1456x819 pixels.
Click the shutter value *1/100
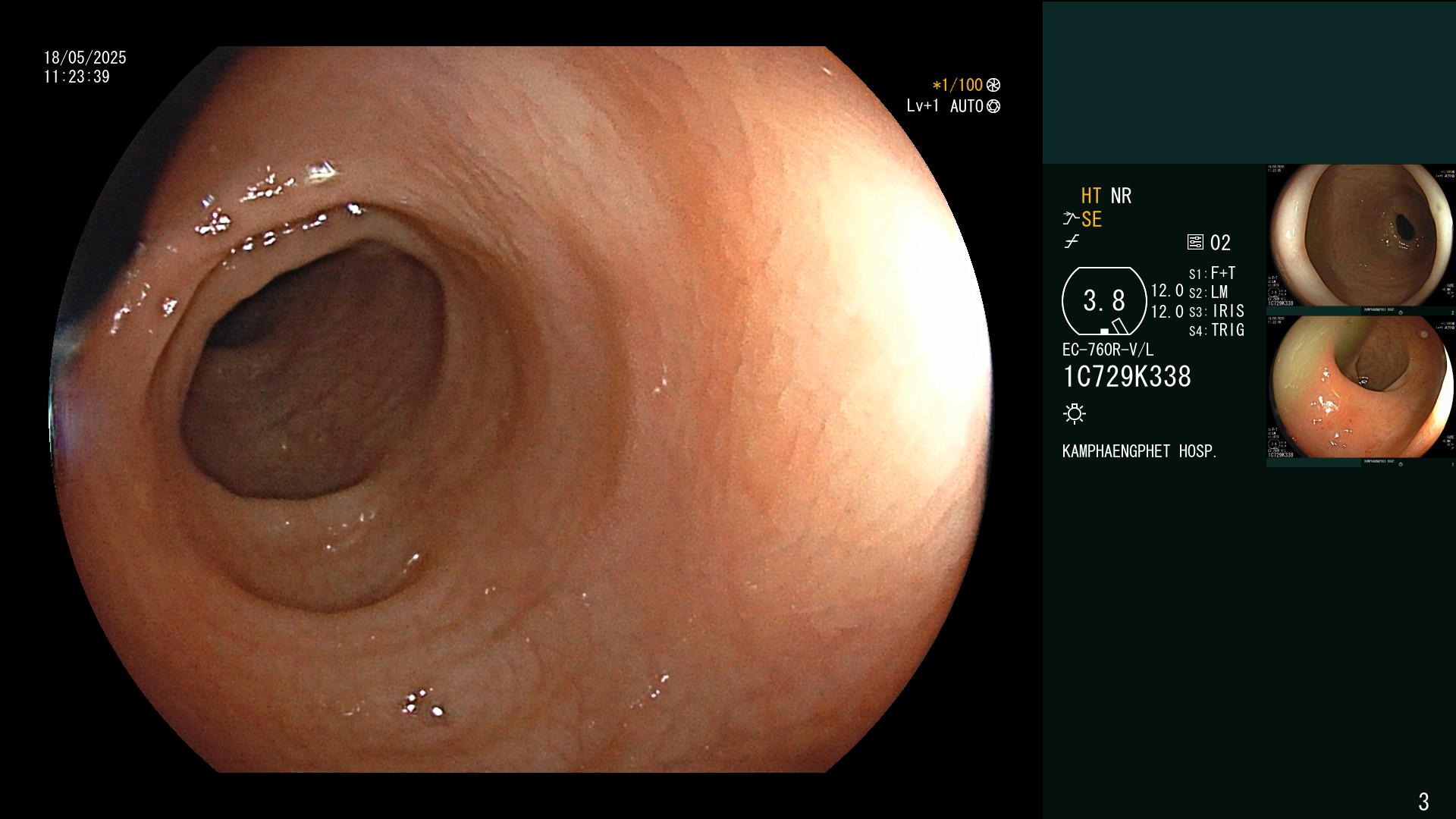tap(958, 86)
